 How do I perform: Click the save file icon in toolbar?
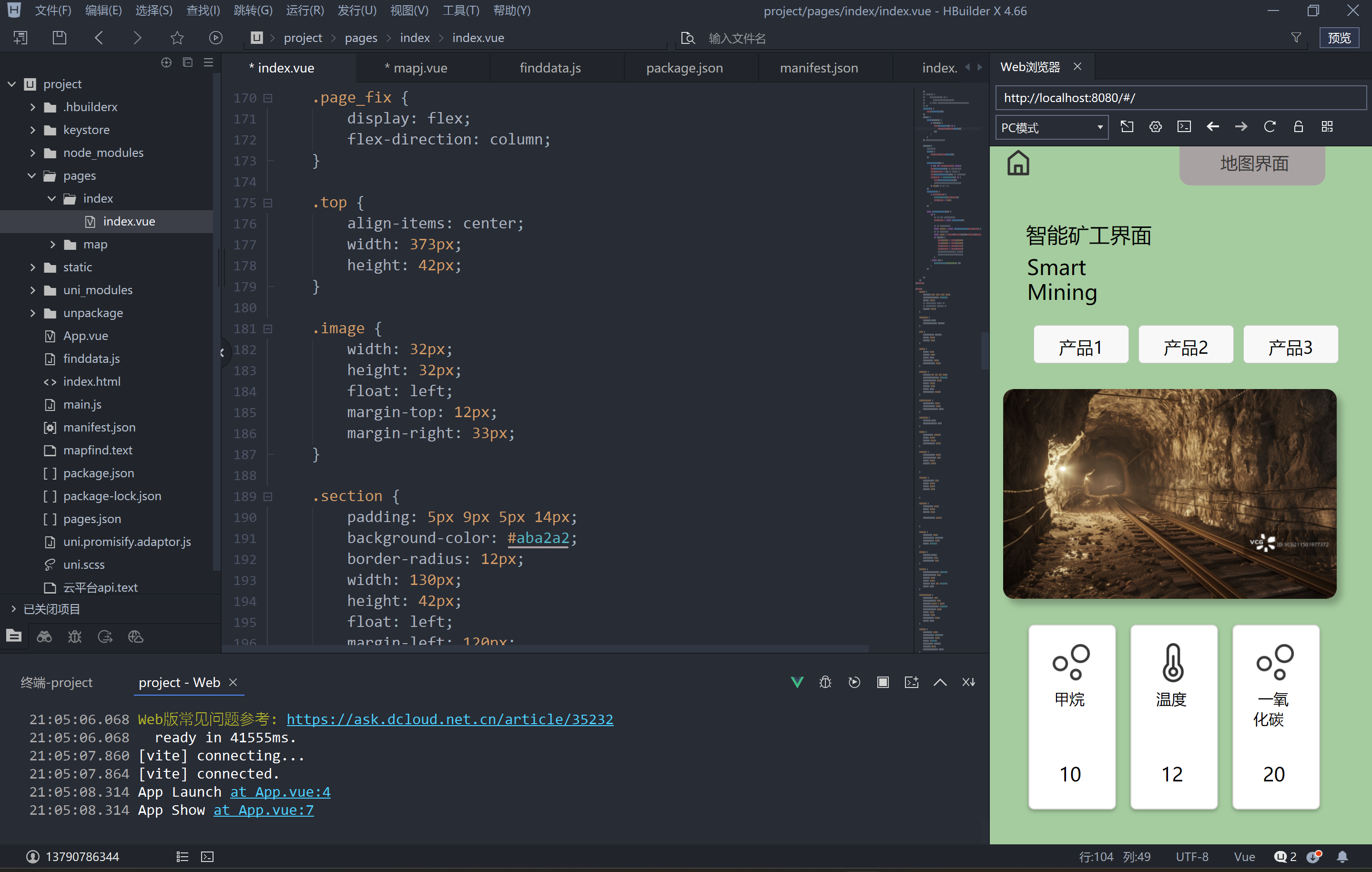pyautogui.click(x=59, y=38)
